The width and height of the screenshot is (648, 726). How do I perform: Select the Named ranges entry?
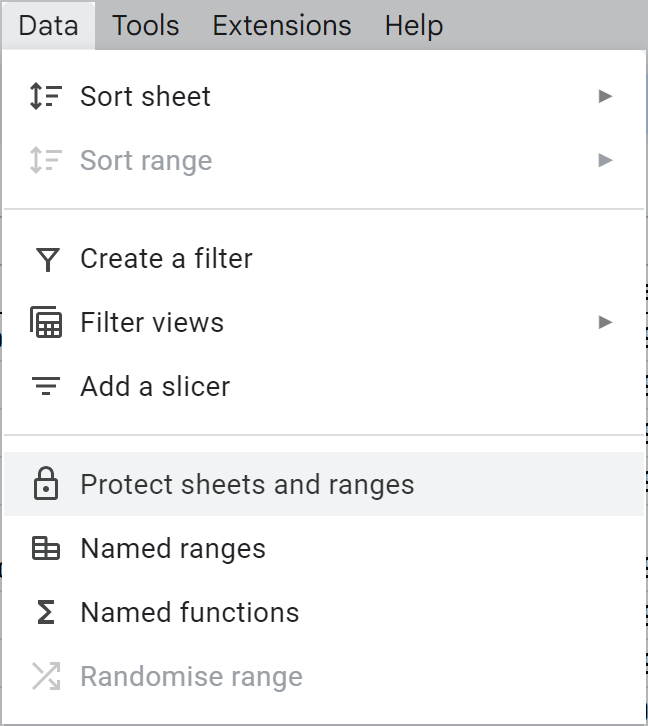pos(324,548)
